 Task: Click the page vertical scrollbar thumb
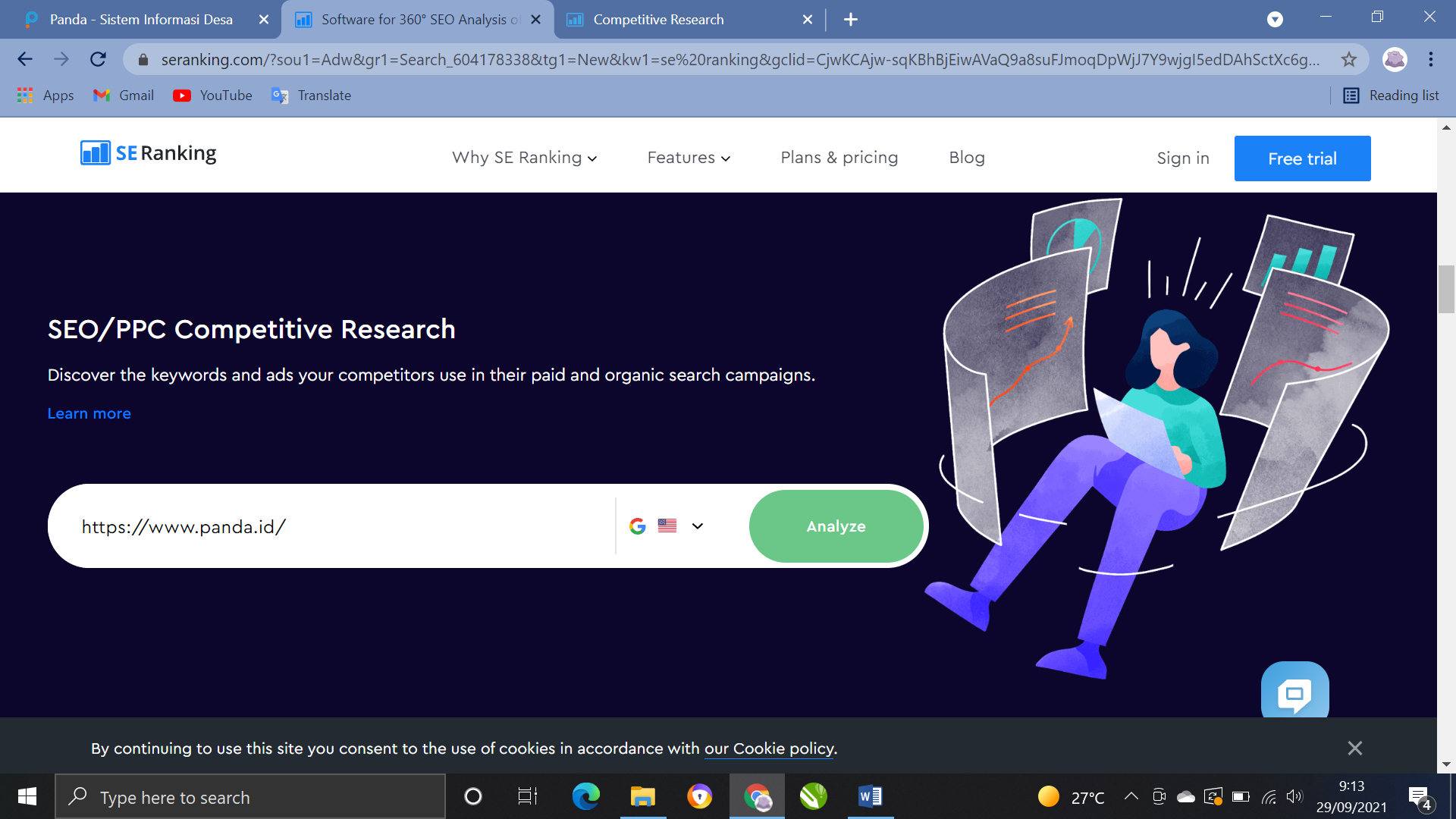(x=1447, y=289)
